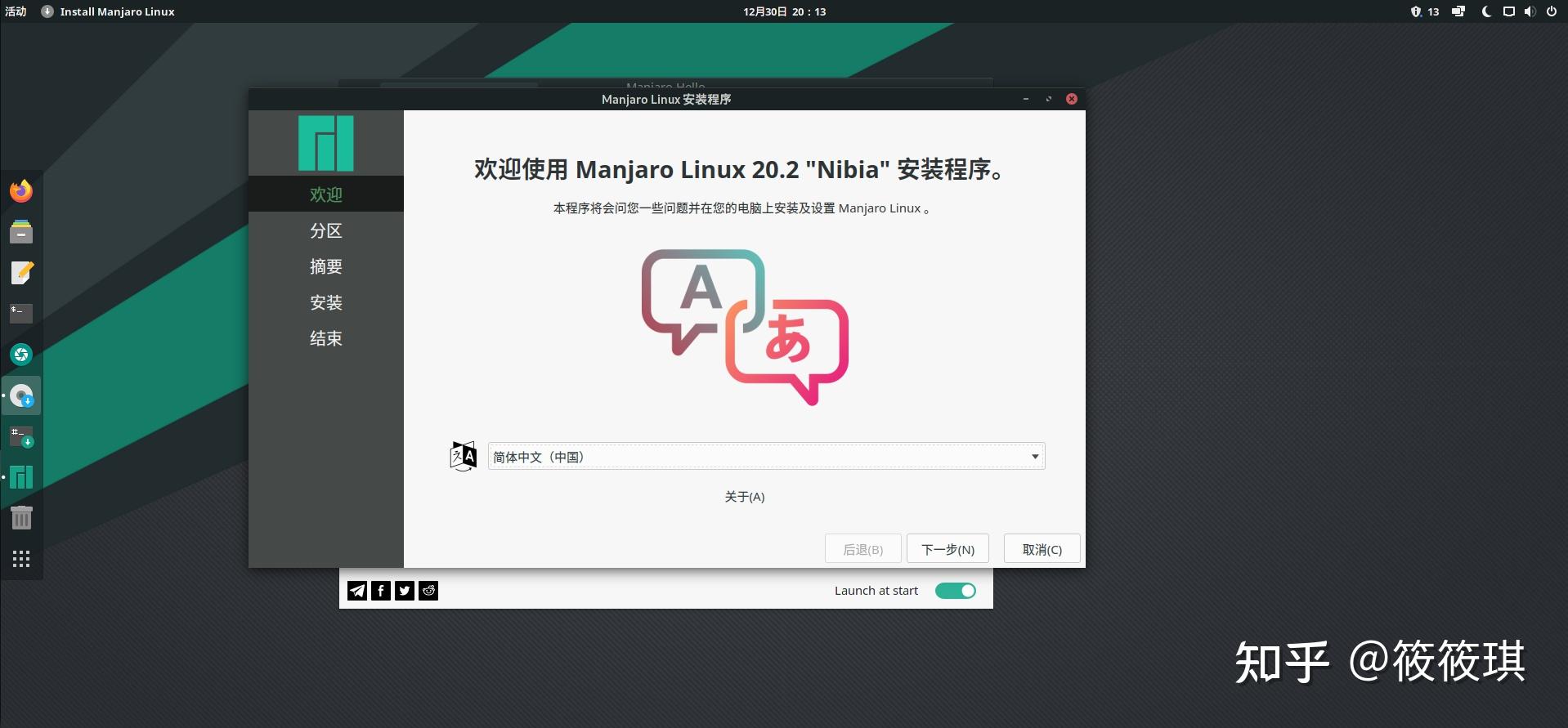This screenshot has width=1568, height=728.
Task: Close the Manjaro Linux installer window
Action: (x=1072, y=99)
